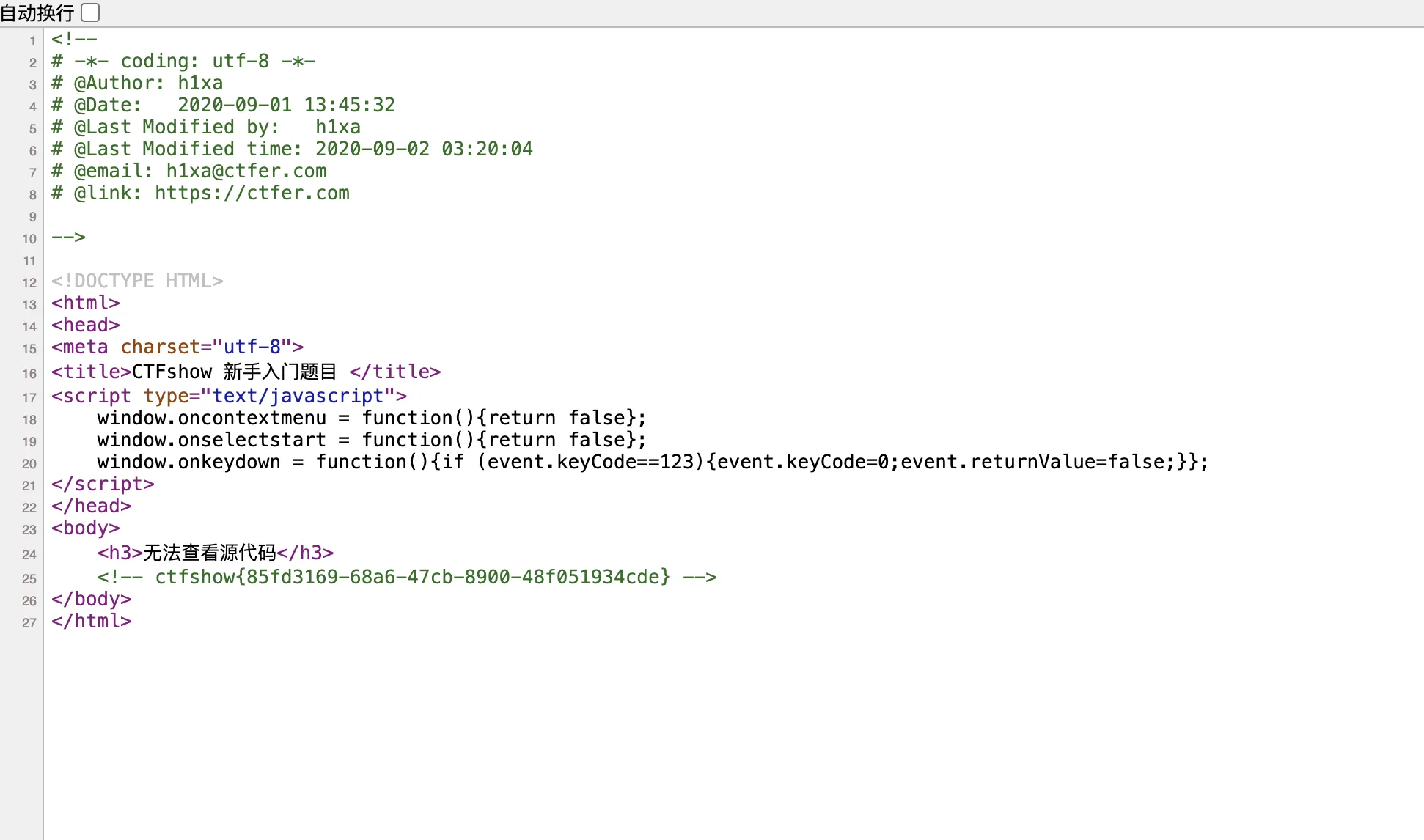
Task: Click the DOCTYPE HTML declaration line
Action: point(137,281)
